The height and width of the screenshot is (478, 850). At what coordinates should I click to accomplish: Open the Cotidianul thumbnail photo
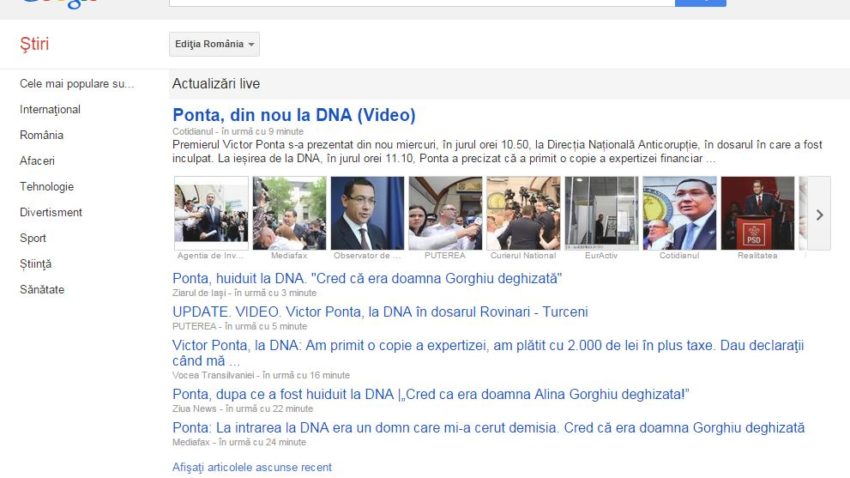pyautogui.click(x=679, y=213)
